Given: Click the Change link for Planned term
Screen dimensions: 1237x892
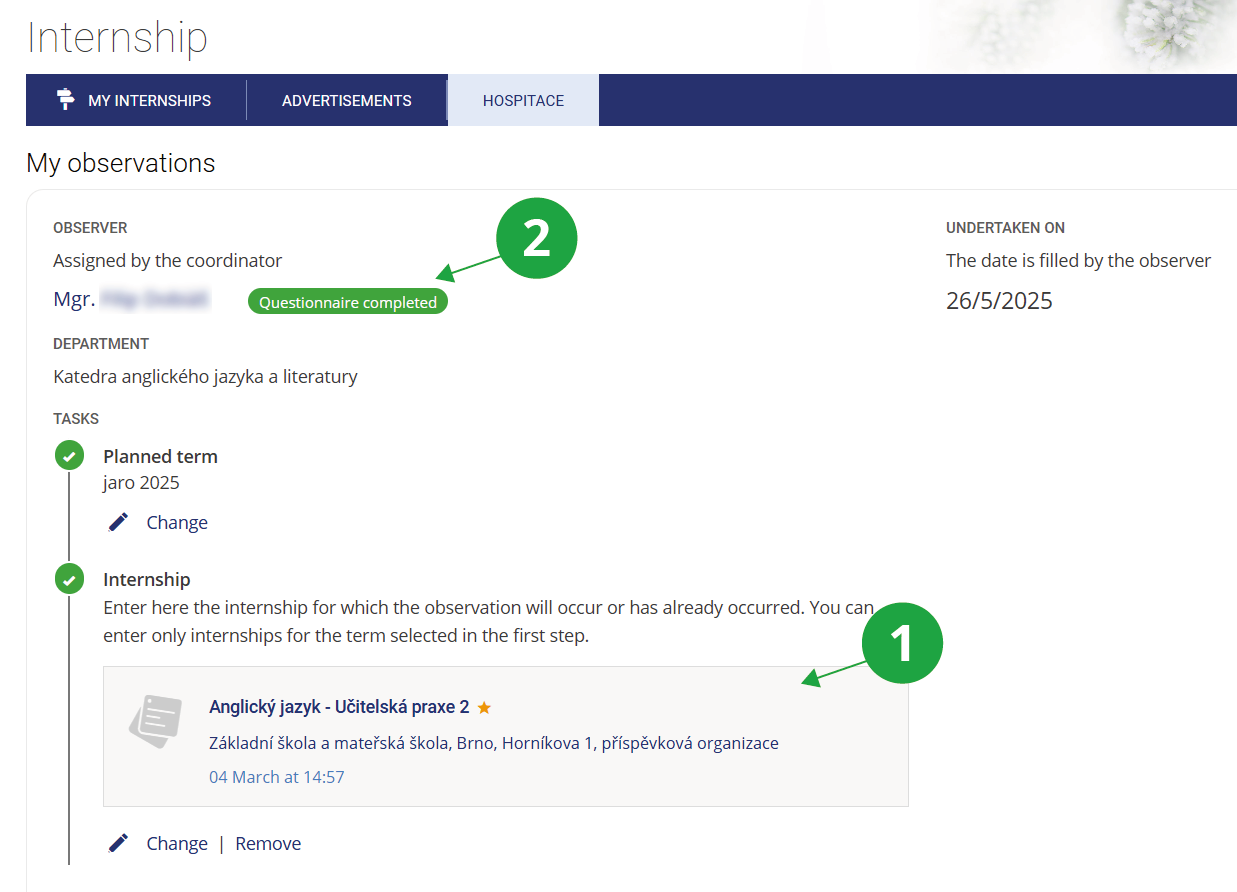Looking at the screenshot, I should pos(177,522).
